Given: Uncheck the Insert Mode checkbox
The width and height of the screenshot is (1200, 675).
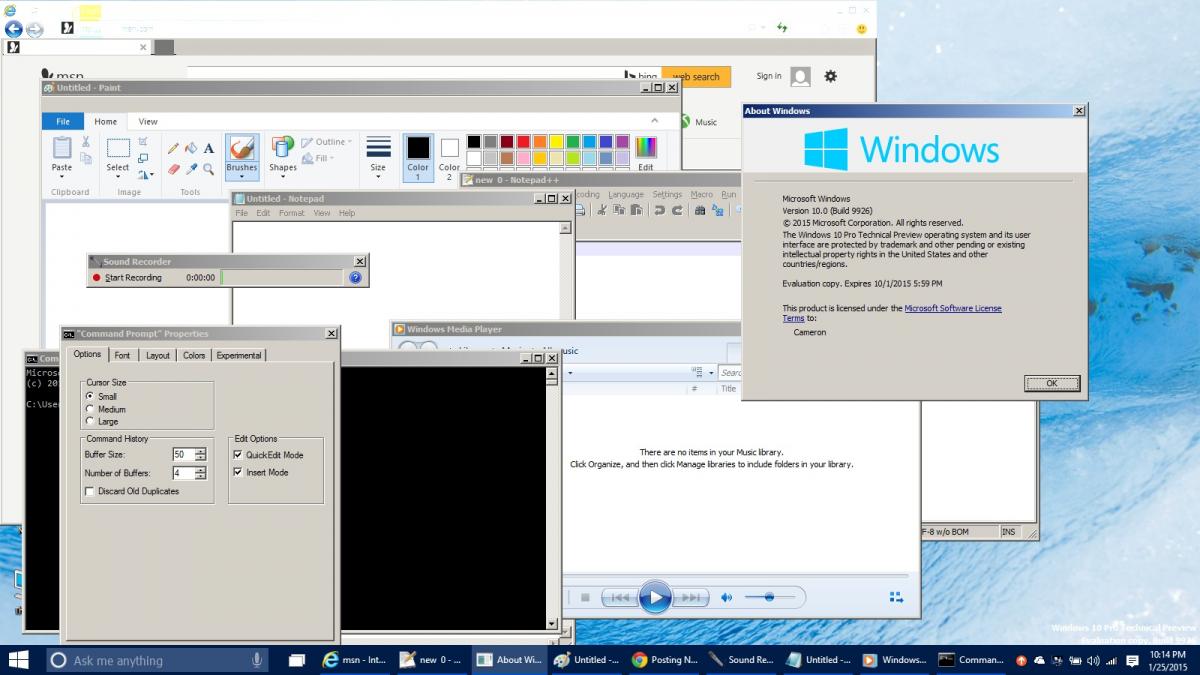Looking at the screenshot, I should point(238,472).
